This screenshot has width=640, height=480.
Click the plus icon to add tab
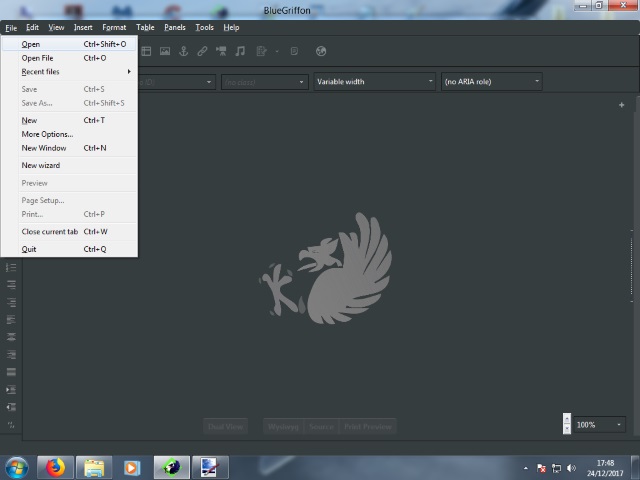tap(621, 105)
